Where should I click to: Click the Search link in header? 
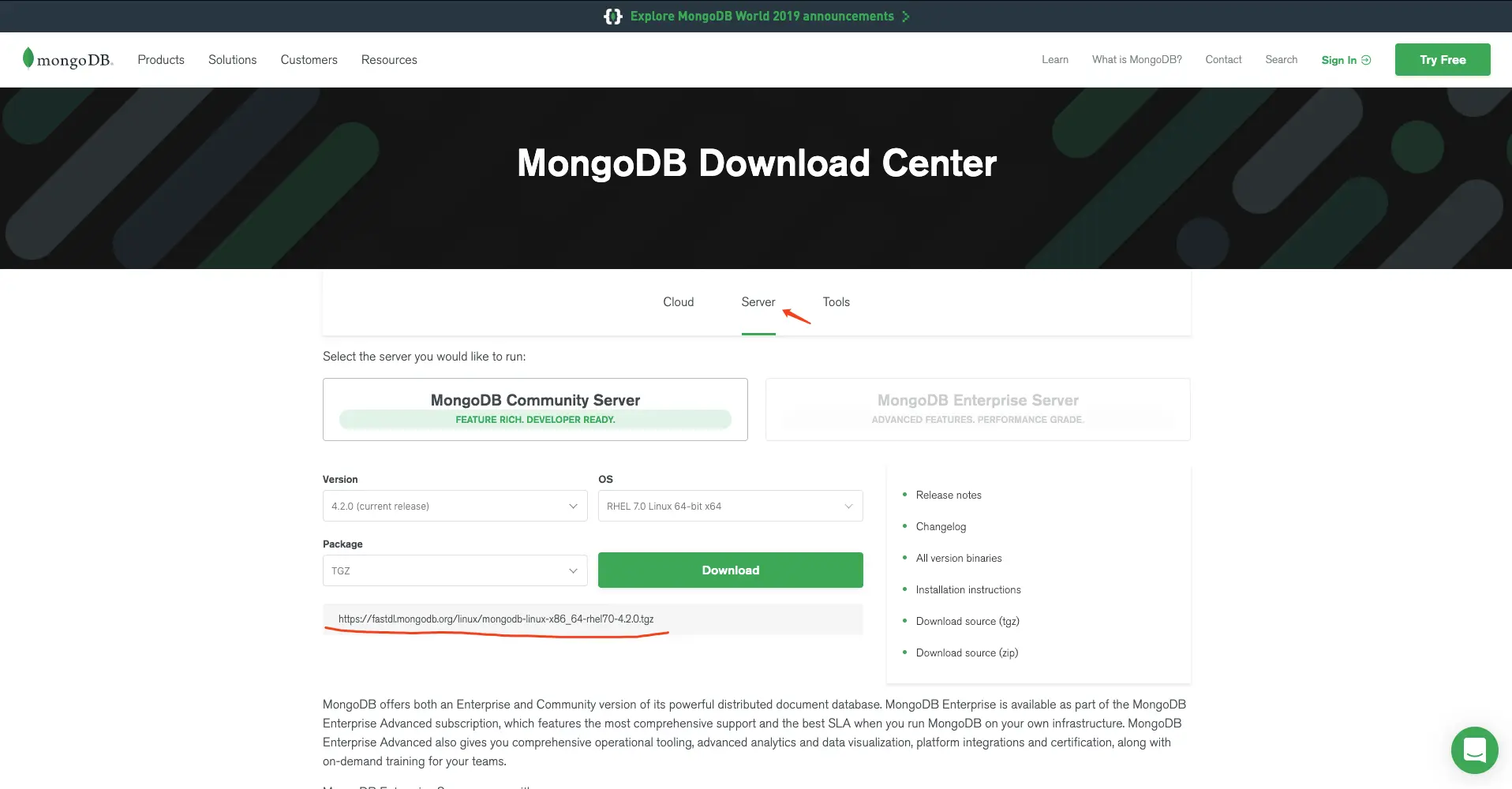click(1282, 60)
